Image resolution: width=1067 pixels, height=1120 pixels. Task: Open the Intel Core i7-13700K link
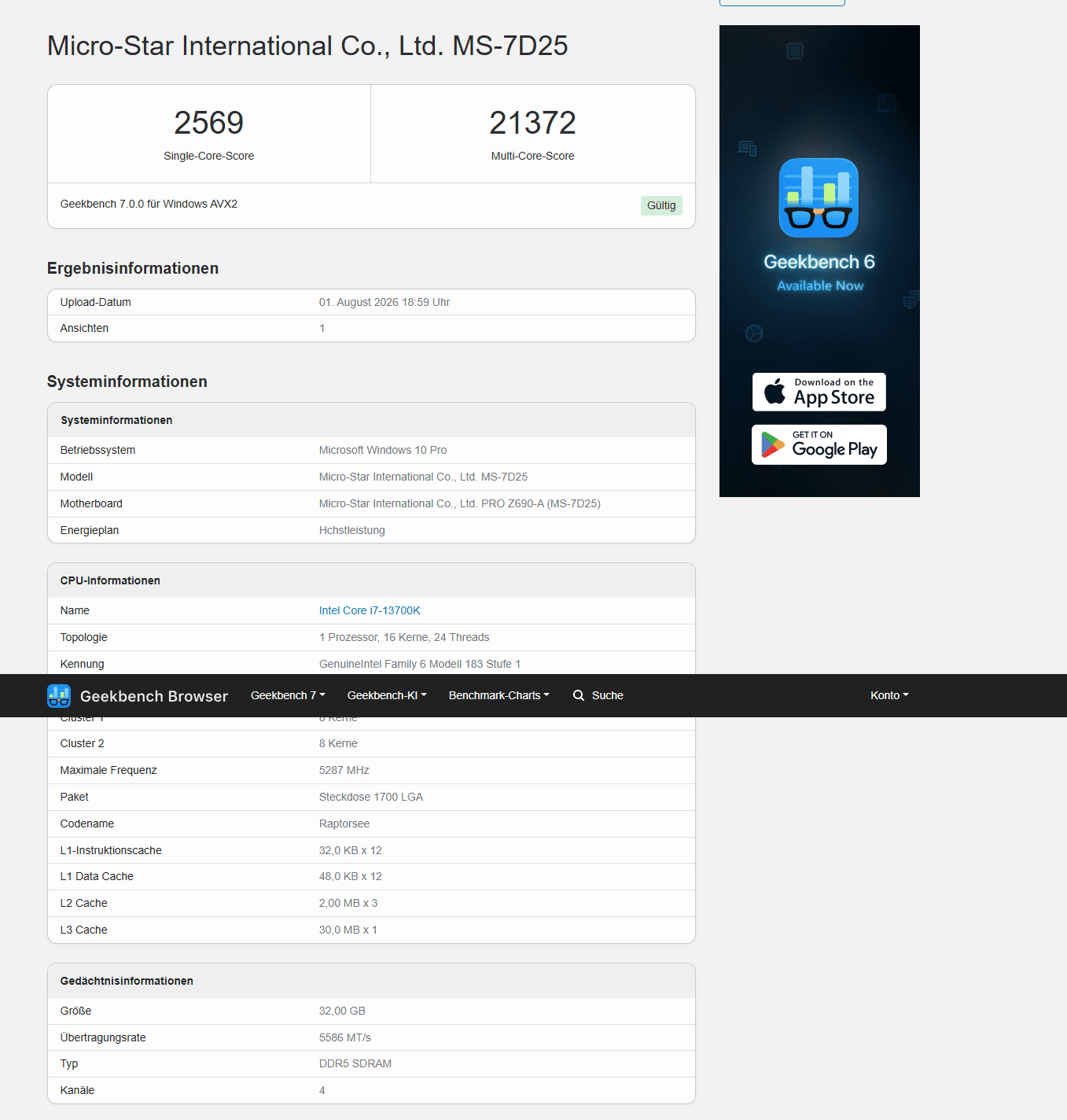pos(370,610)
